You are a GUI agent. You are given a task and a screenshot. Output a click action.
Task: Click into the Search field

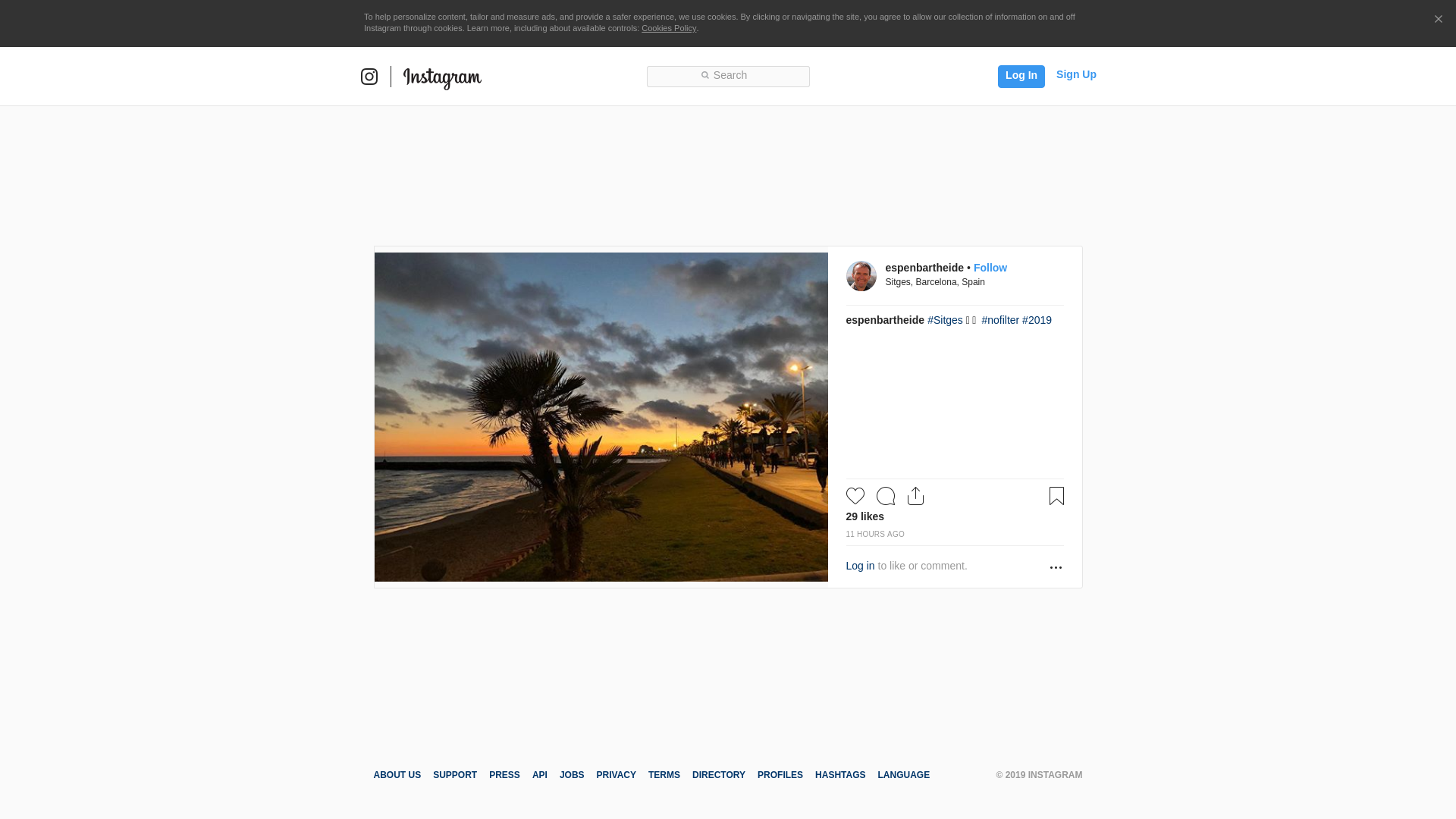(x=728, y=76)
